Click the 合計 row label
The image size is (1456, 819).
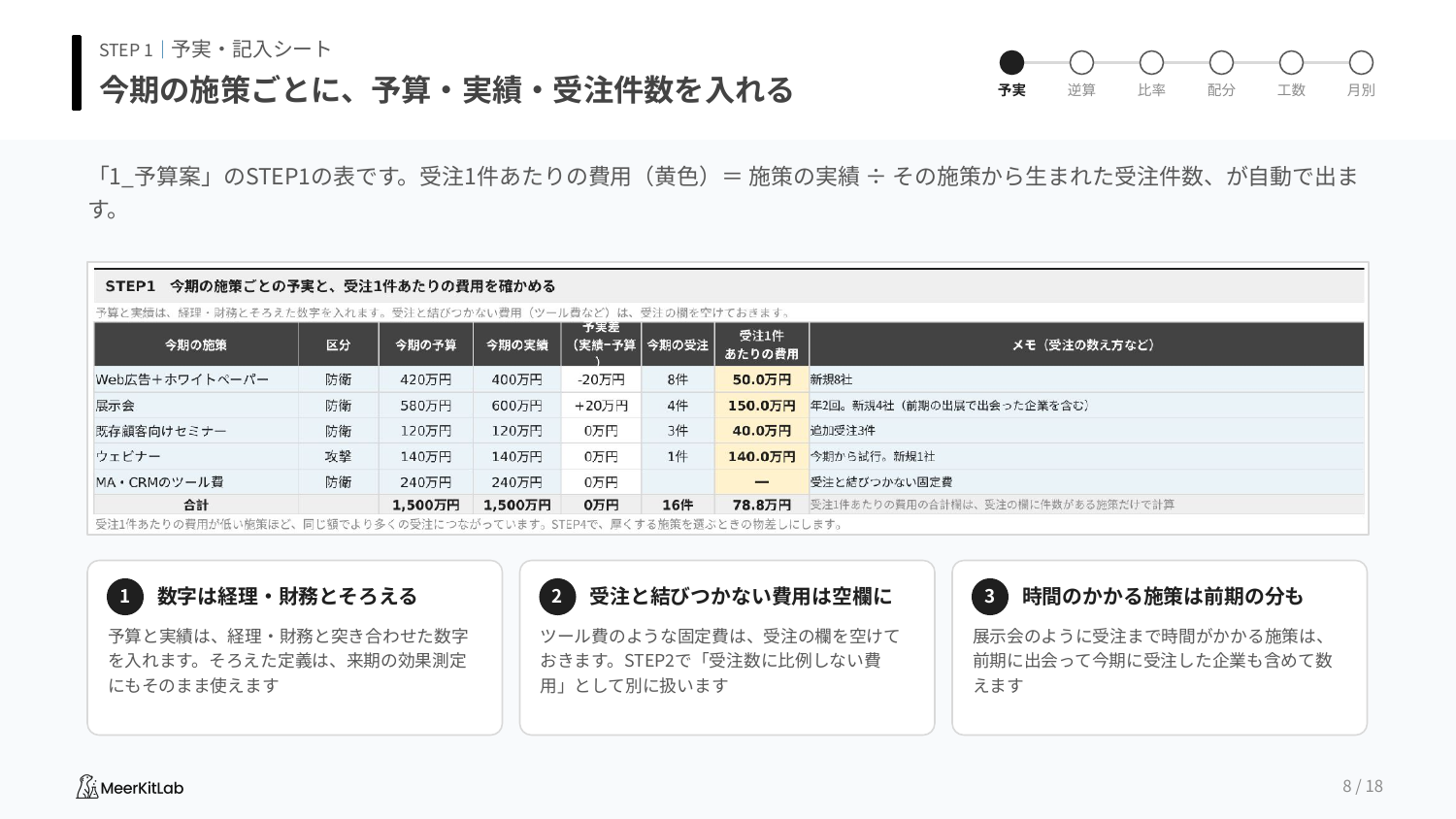click(196, 505)
